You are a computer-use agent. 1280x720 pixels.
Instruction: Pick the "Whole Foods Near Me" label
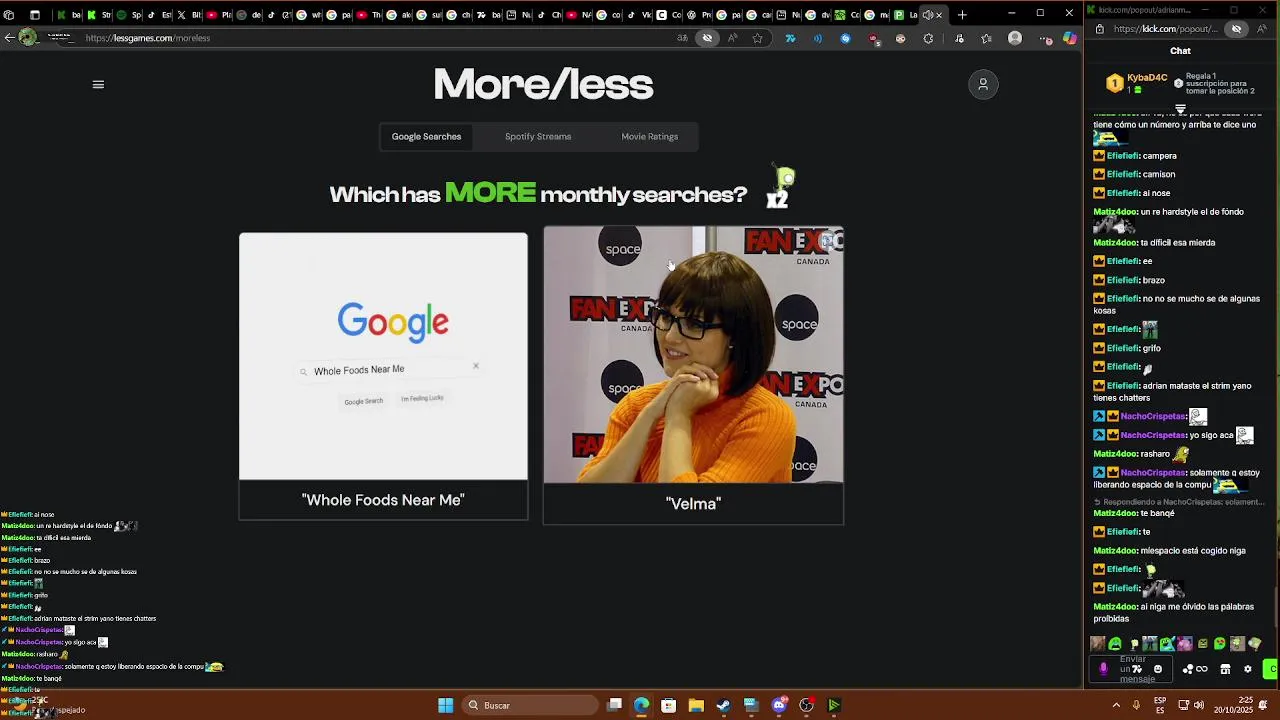[x=383, y=500]
